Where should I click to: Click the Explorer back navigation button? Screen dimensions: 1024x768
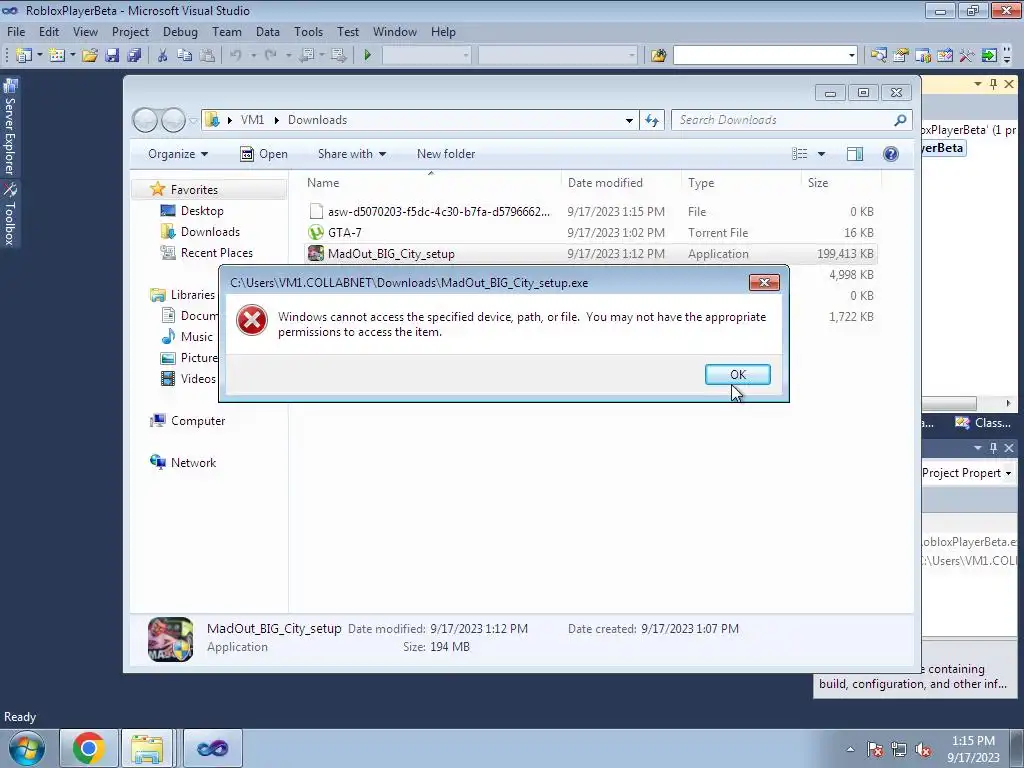145,120
